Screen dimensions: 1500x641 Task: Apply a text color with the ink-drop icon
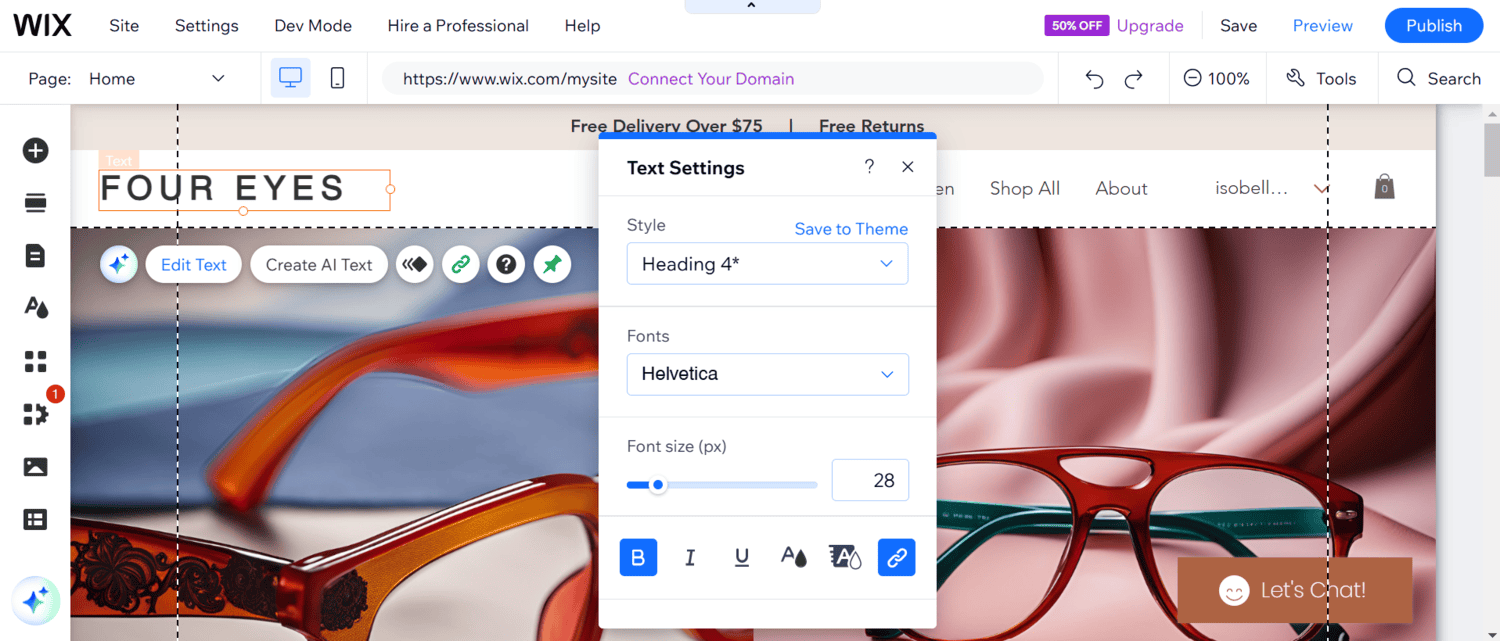[x=793, y=557]
